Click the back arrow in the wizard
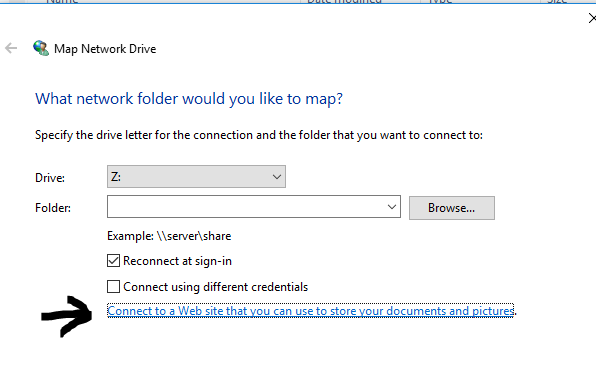This screenshot has width=596, height=378. point(11,48)
